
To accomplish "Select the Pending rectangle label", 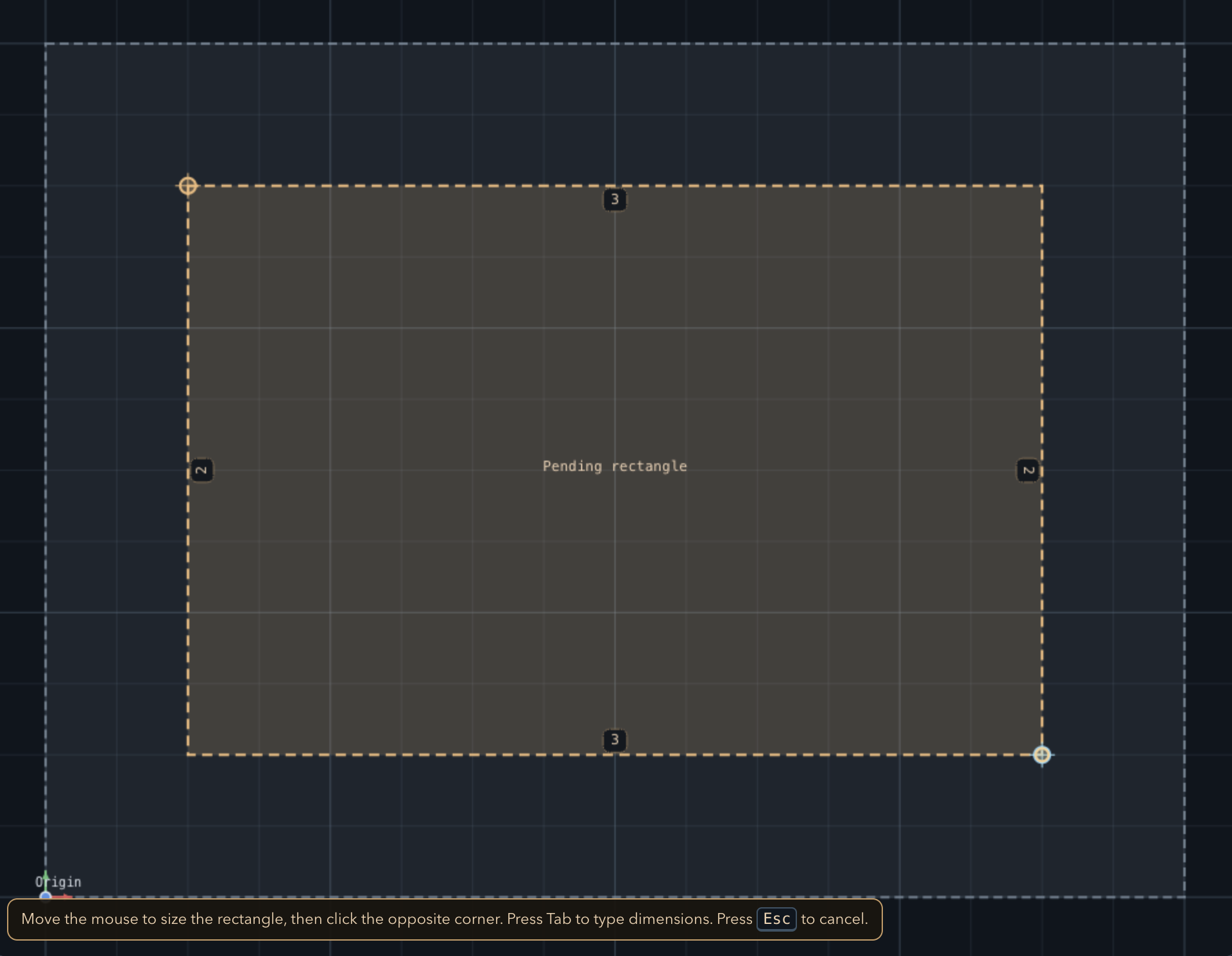I will (x=615, y=466).
